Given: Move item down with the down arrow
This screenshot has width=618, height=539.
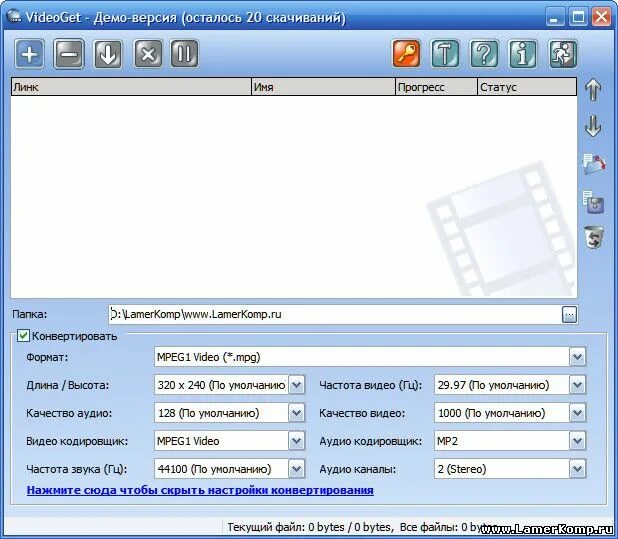Looking at the screenshot, I should (x=593, y=125).
